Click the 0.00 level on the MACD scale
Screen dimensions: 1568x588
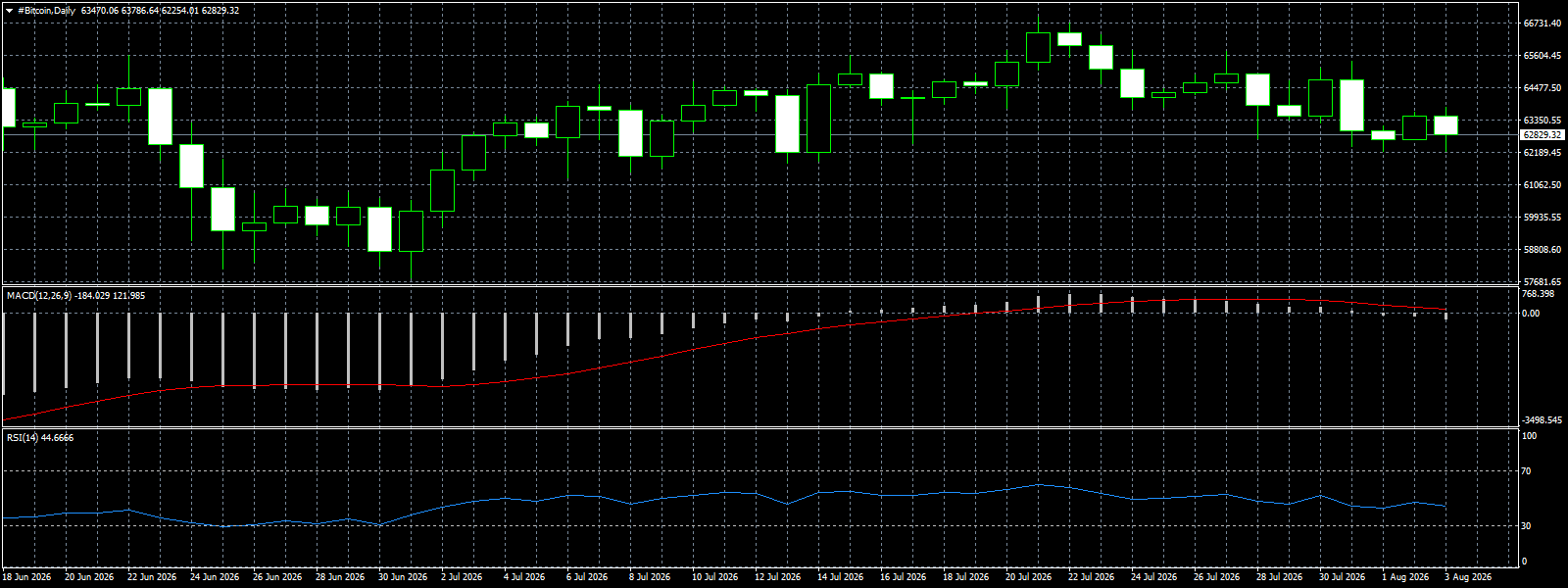[x=1531, y=314]
